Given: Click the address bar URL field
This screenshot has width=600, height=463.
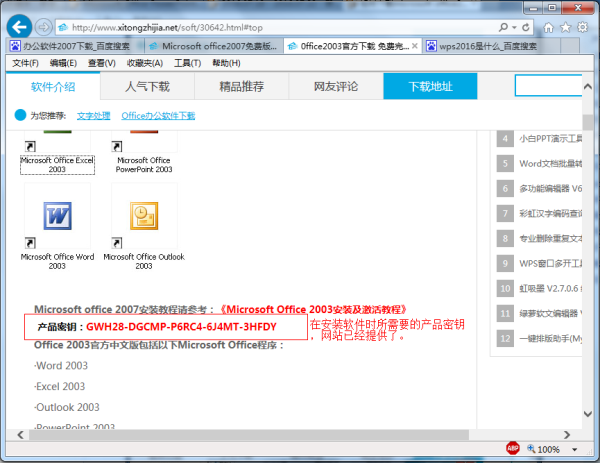Looking at the screenshot, I should coord(276,28).
